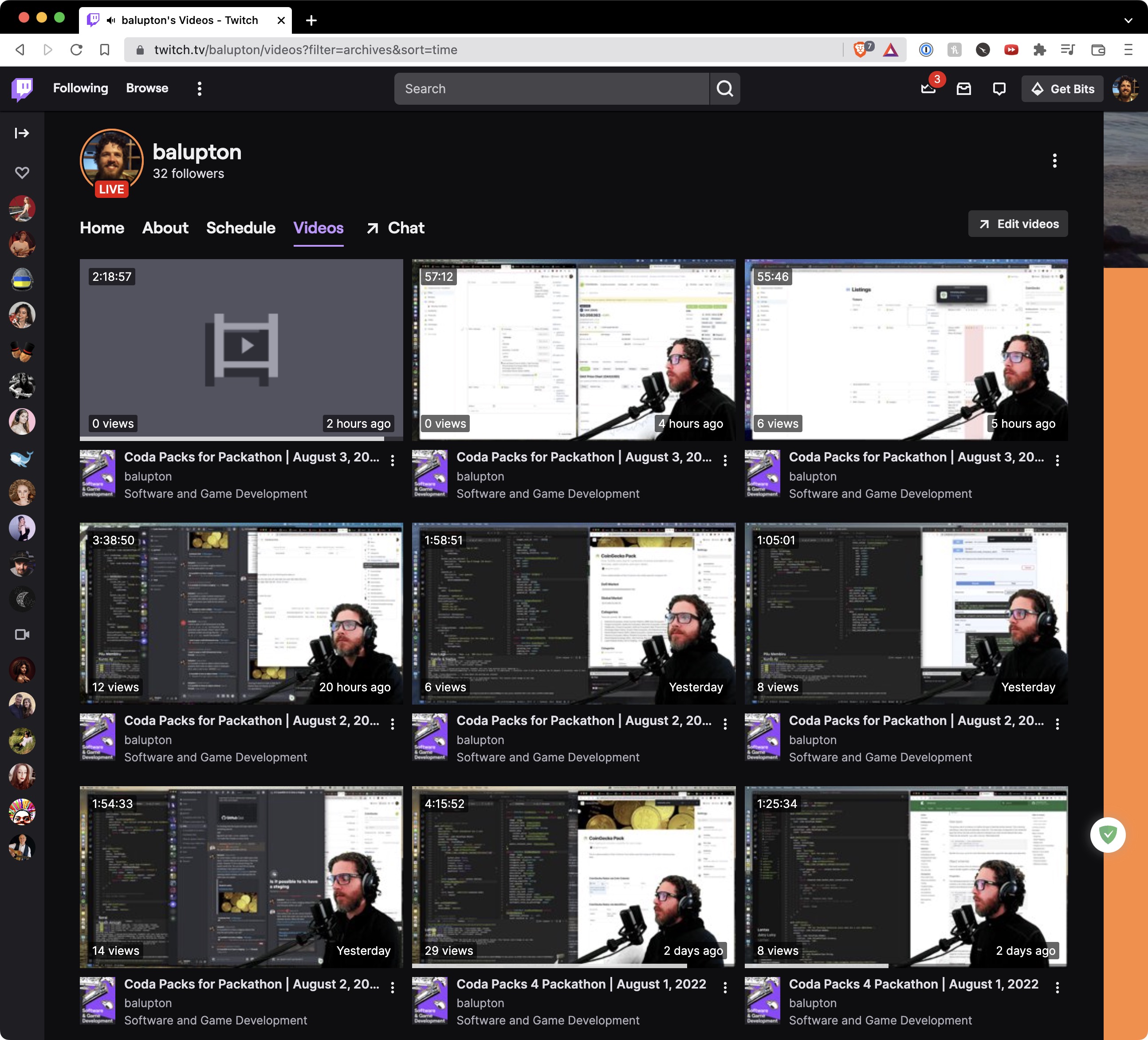Open options menu for the 2:18:57 video
This screenshot has width=1148, height=1040.
[392, 460]
